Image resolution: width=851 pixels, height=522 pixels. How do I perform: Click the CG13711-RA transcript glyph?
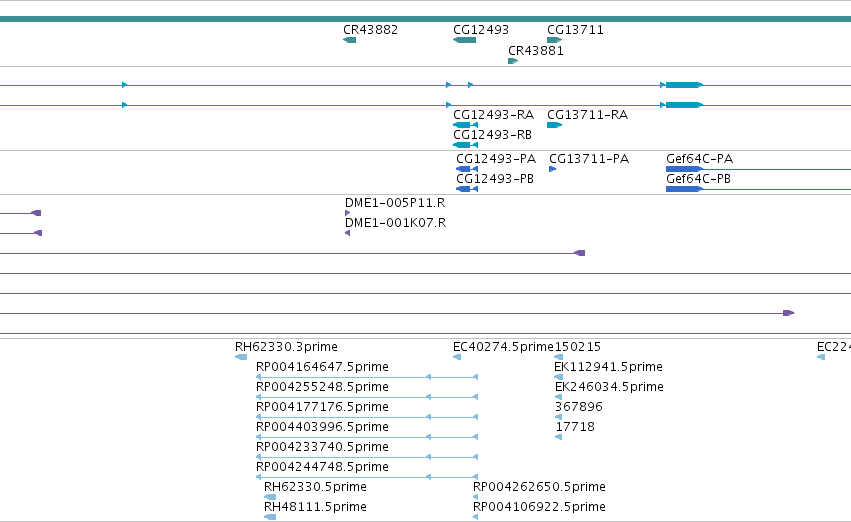pyautogui.click(x=555, y=125)
